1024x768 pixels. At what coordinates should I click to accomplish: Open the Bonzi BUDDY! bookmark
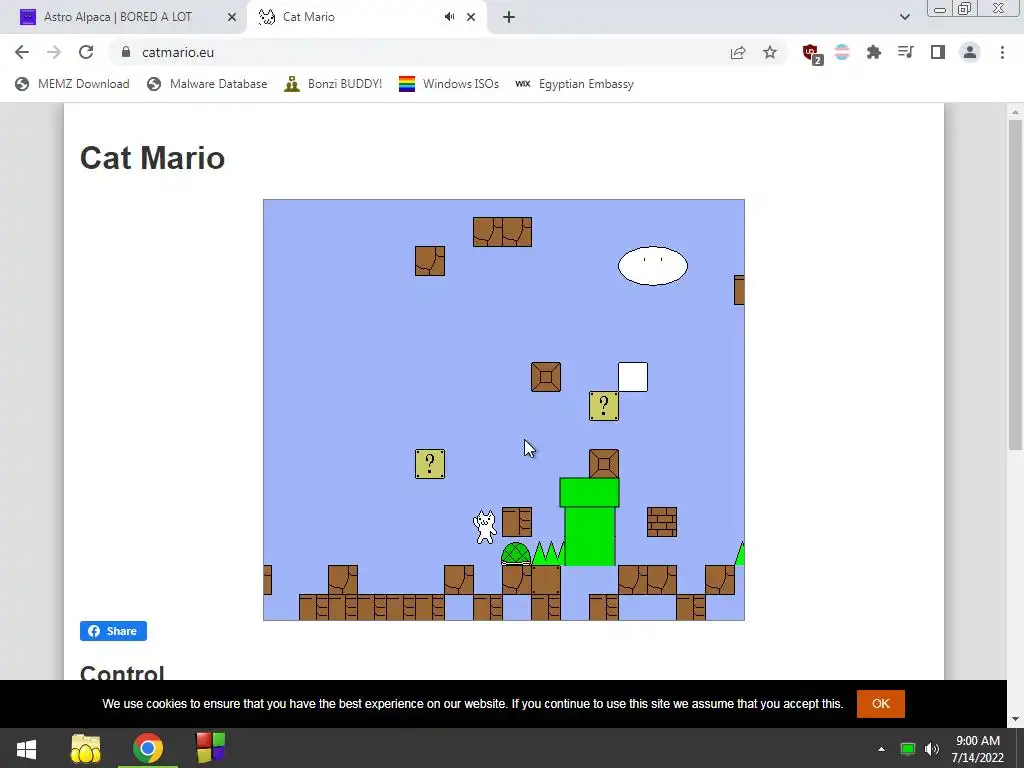click(333, 84)
